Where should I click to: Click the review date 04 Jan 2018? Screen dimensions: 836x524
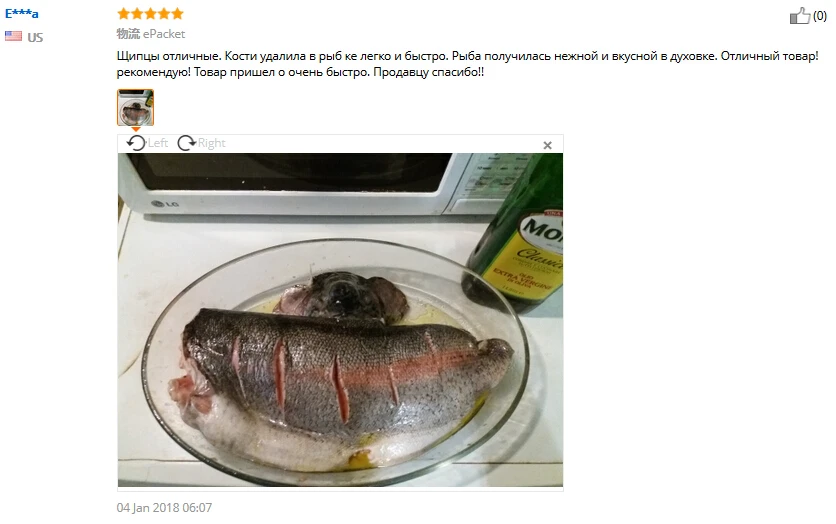point(164,507)
